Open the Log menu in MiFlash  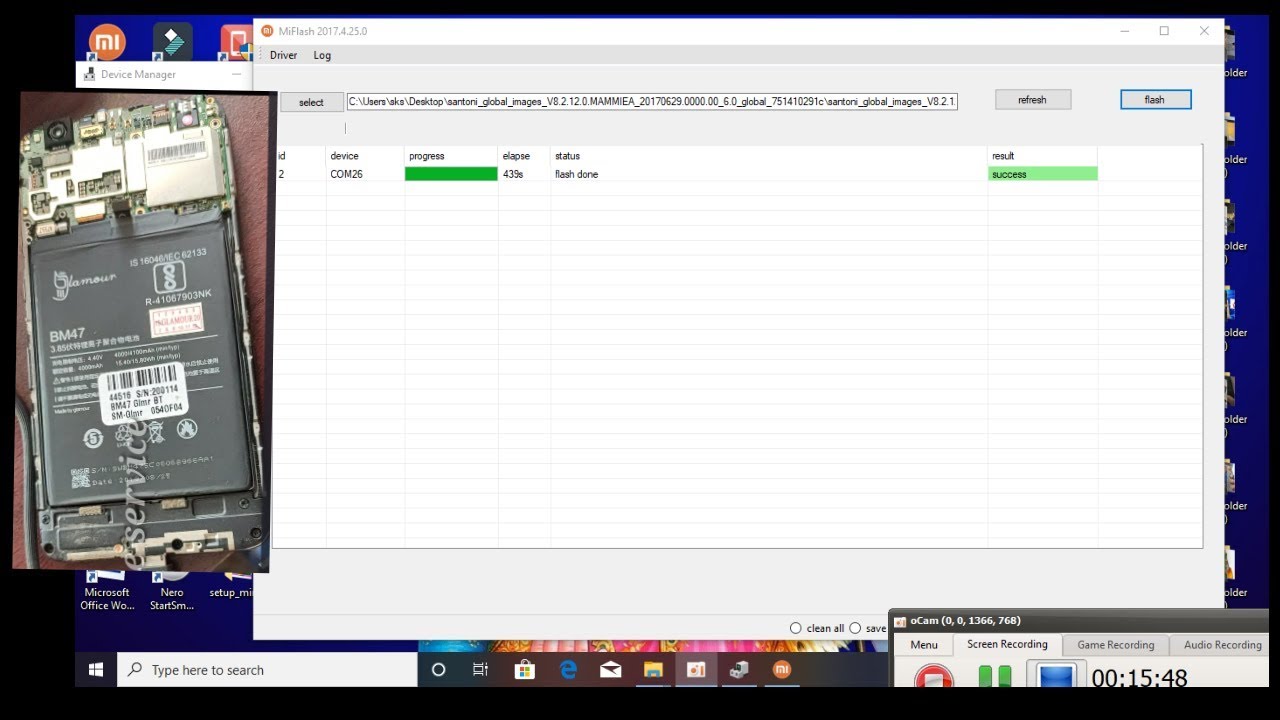322,55
